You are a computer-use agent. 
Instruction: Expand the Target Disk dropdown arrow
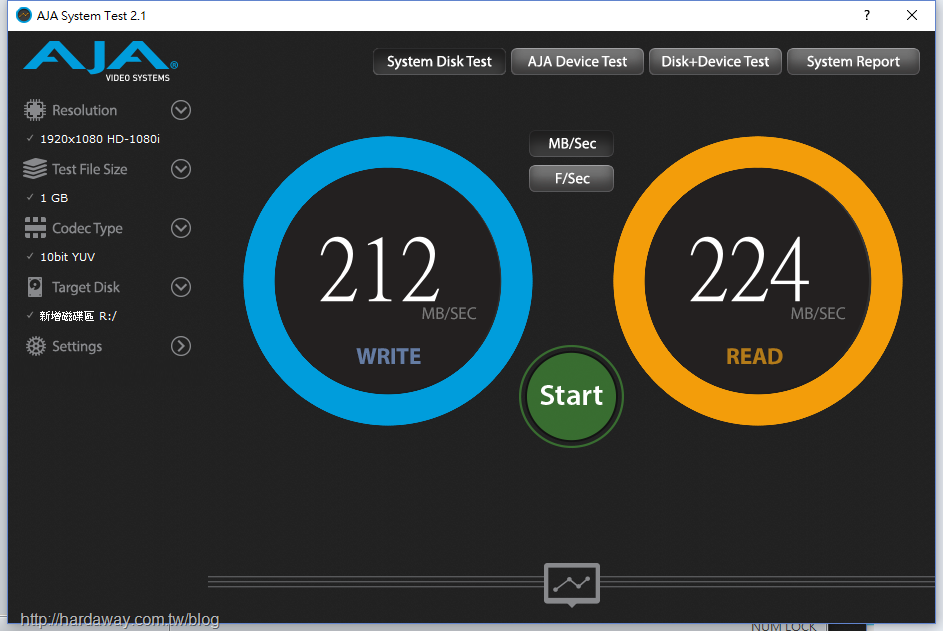181,287
